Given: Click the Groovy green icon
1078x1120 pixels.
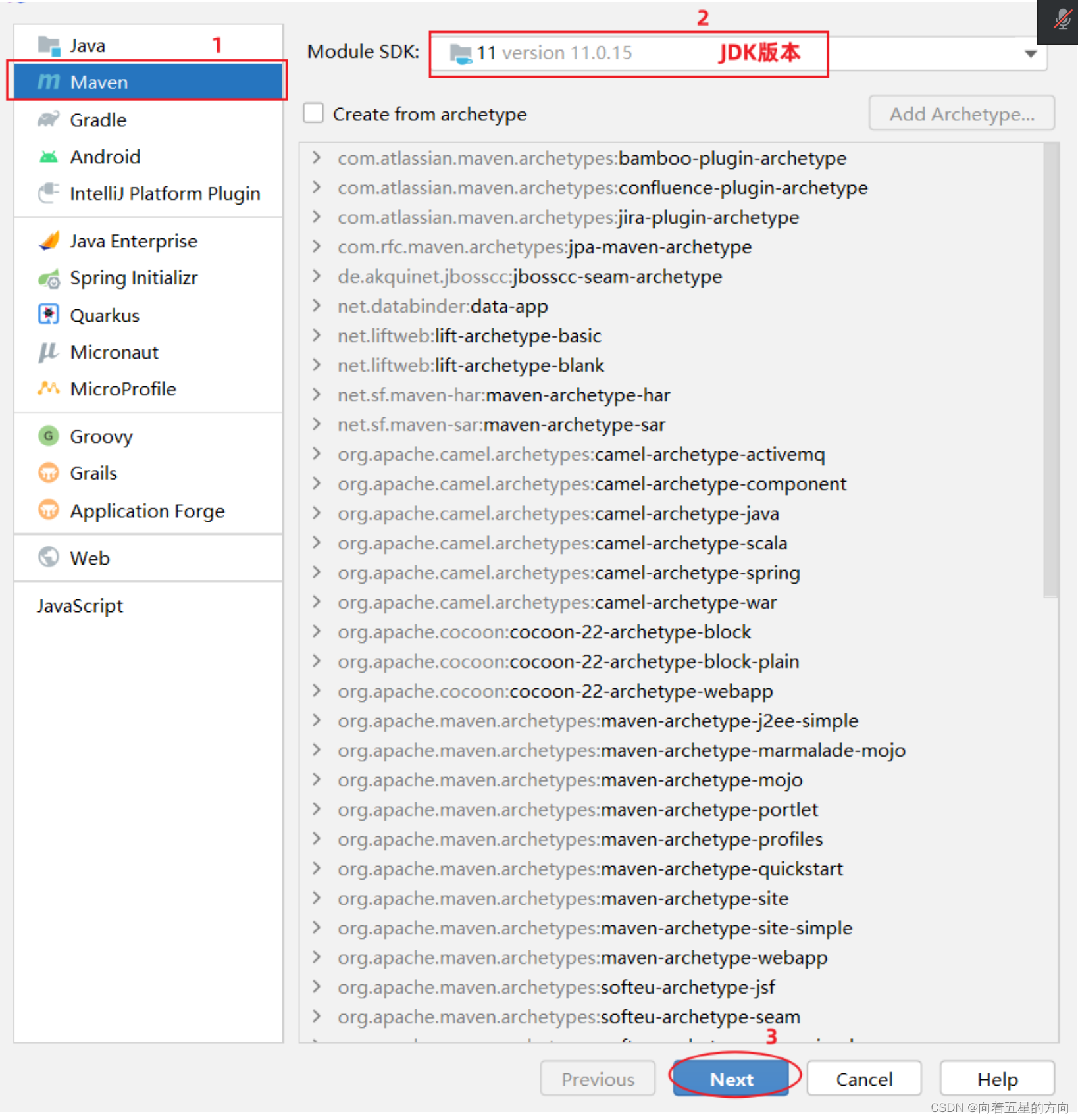Looking at the screenshot, I should point(49,436).
